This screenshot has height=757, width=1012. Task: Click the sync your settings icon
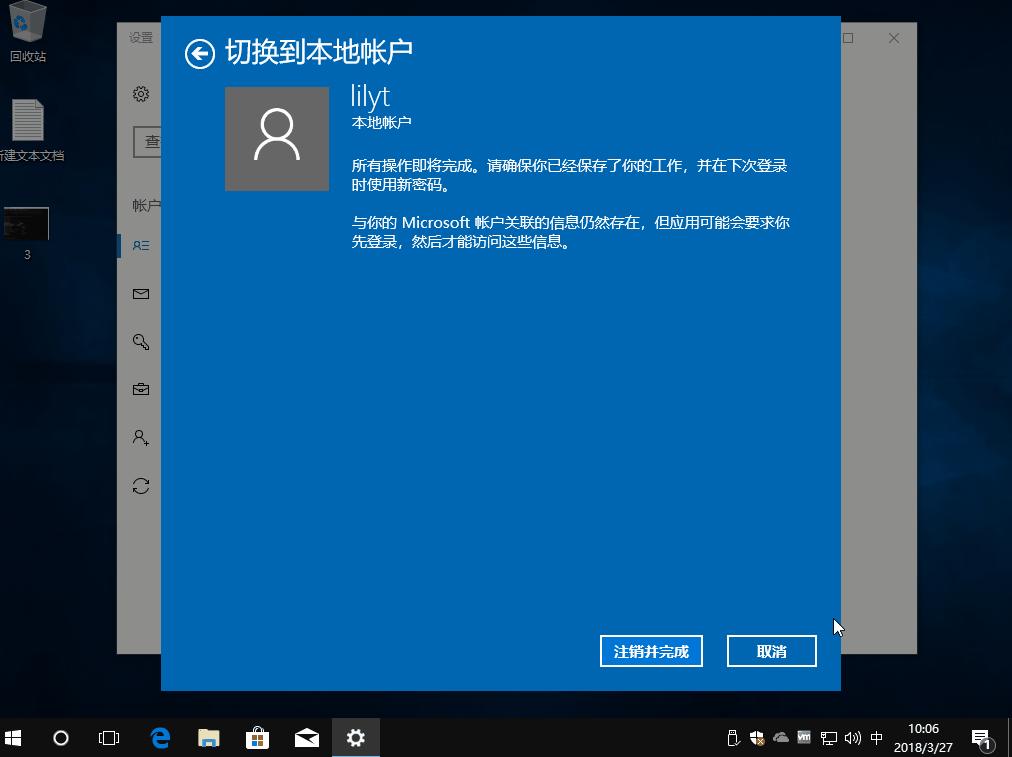[141, 485]
